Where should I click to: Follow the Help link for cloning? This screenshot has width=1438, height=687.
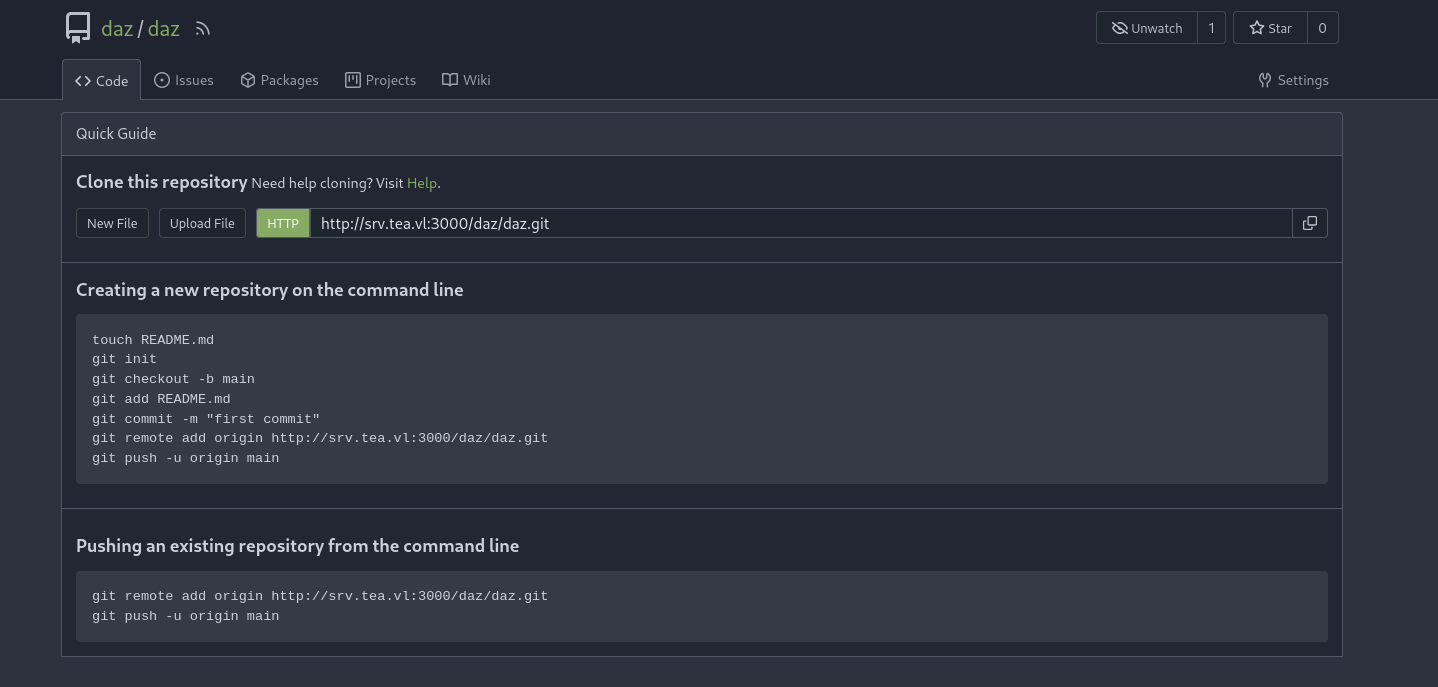421,183
